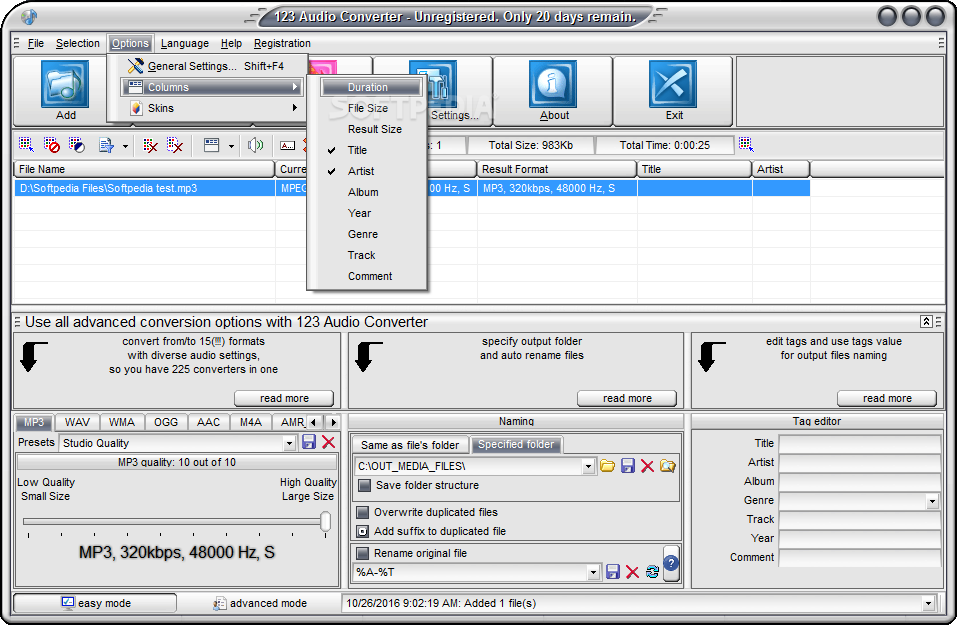Save output folder path with floppy icon
957x625 pixels.
pyautogui.click(x=627, y=466)
